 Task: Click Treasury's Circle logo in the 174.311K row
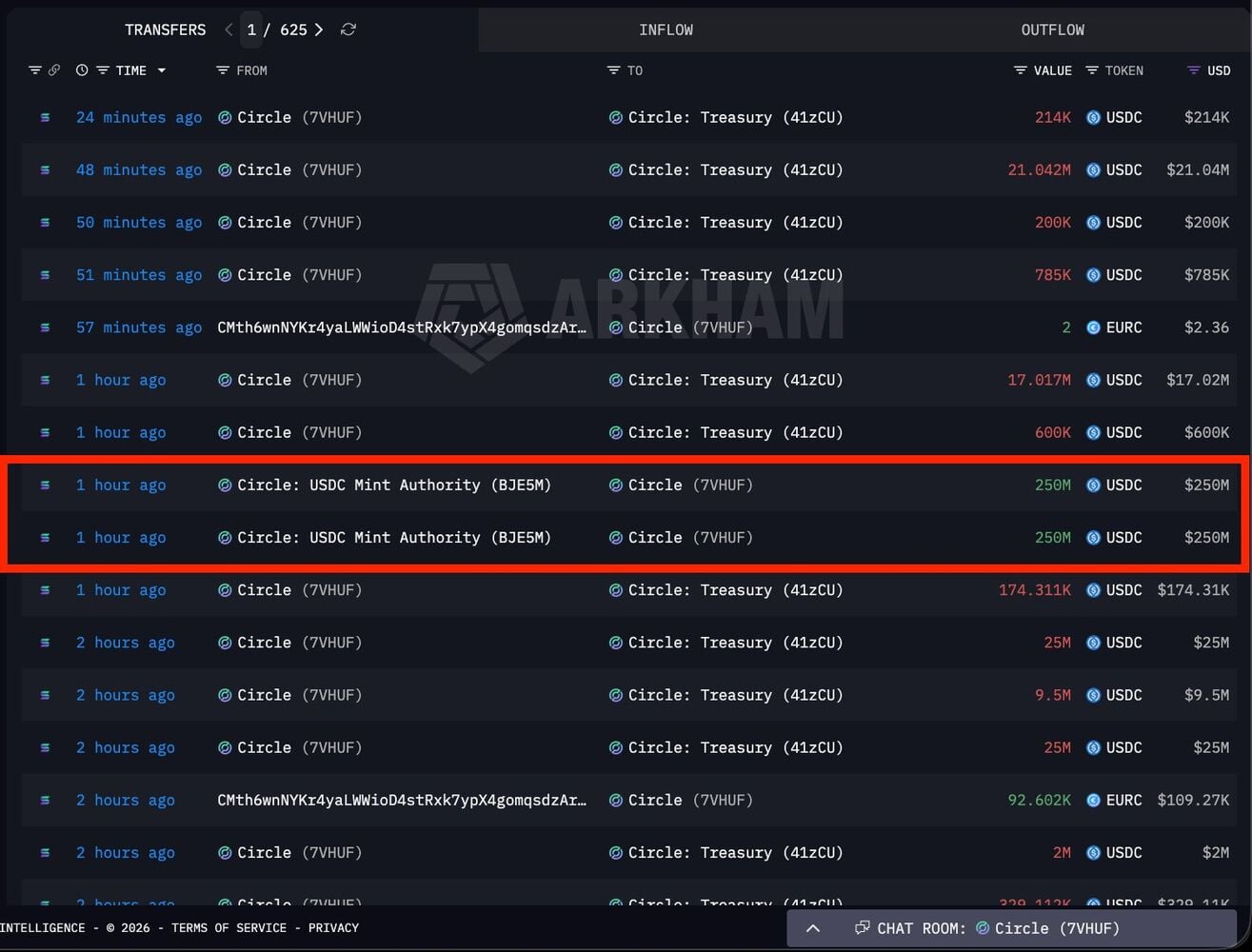[616, 589]
